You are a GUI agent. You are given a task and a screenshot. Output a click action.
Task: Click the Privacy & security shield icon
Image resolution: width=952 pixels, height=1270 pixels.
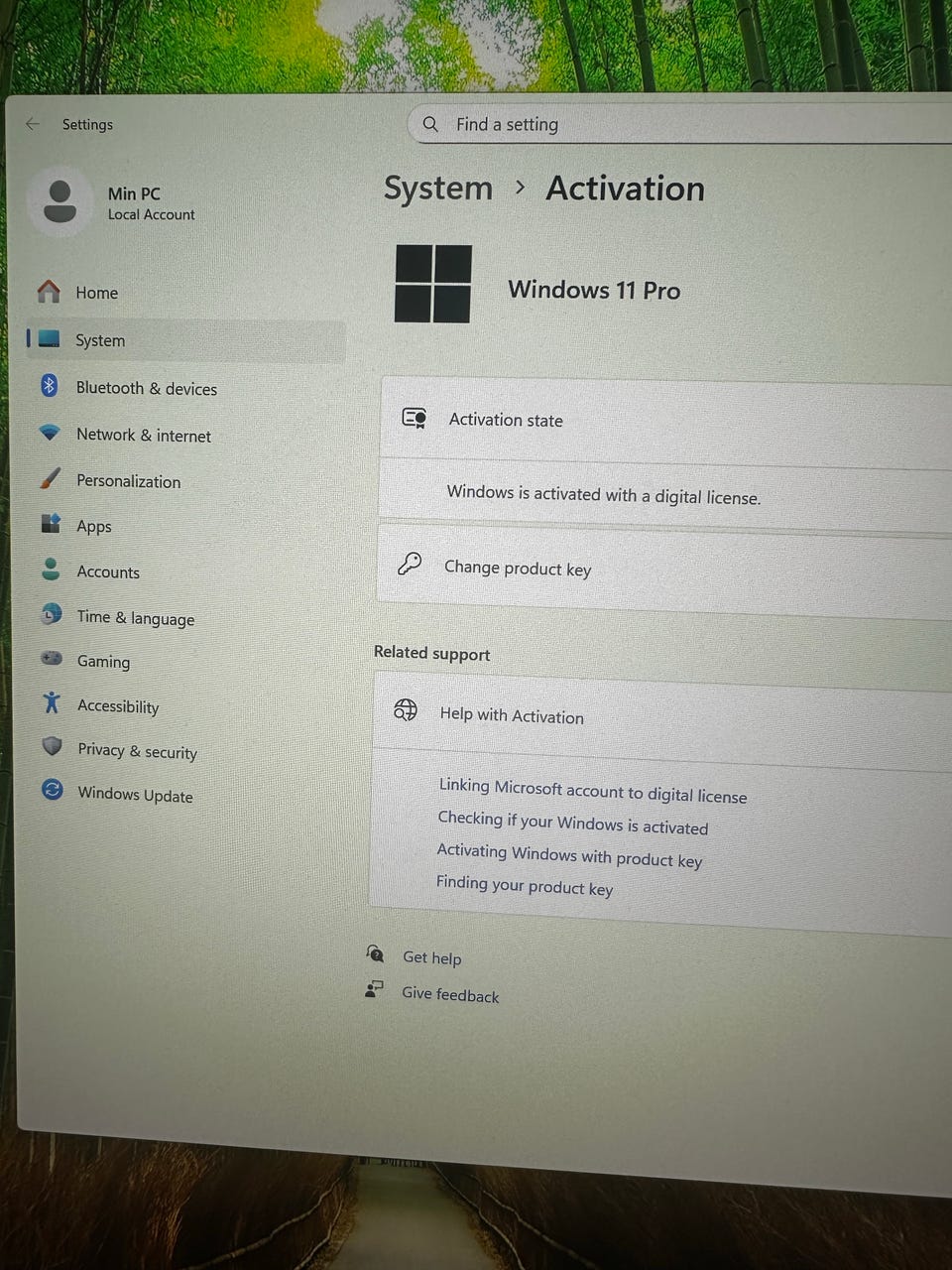tap(53, 746)
